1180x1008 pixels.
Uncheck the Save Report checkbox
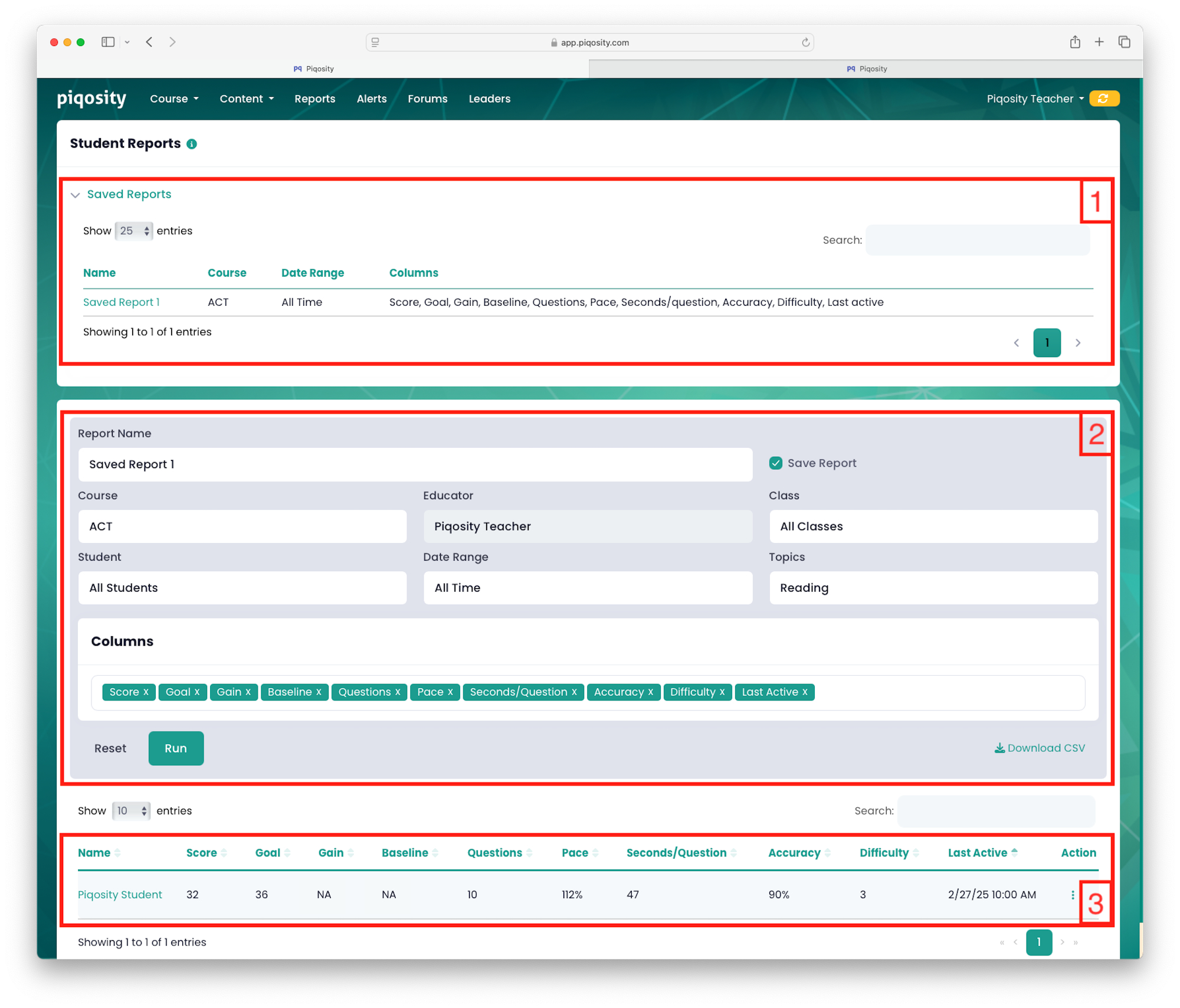point(775,463)
